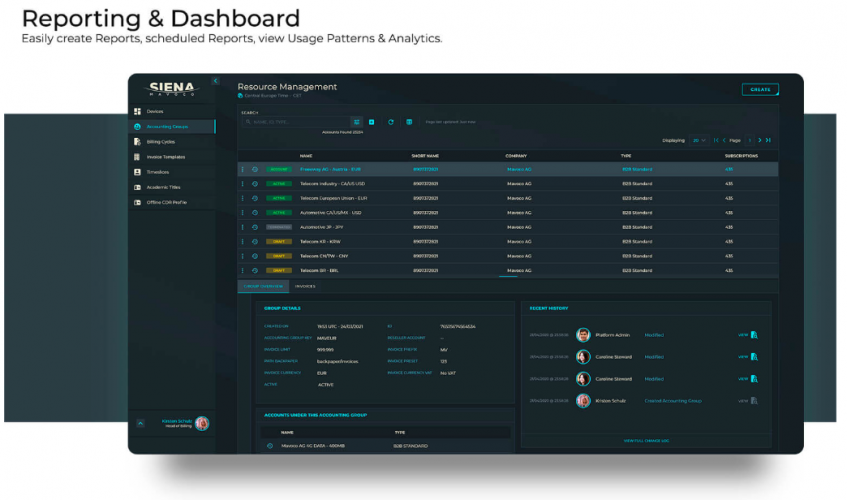Click Kirsten Schulz avatar in Recent History

583,401
